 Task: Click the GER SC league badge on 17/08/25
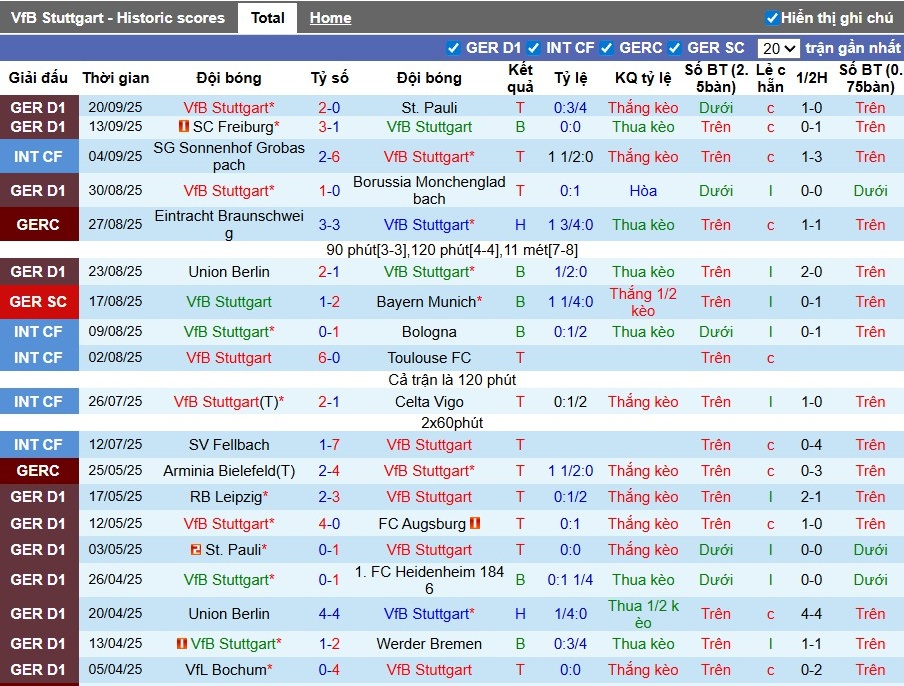pos(38,301)
